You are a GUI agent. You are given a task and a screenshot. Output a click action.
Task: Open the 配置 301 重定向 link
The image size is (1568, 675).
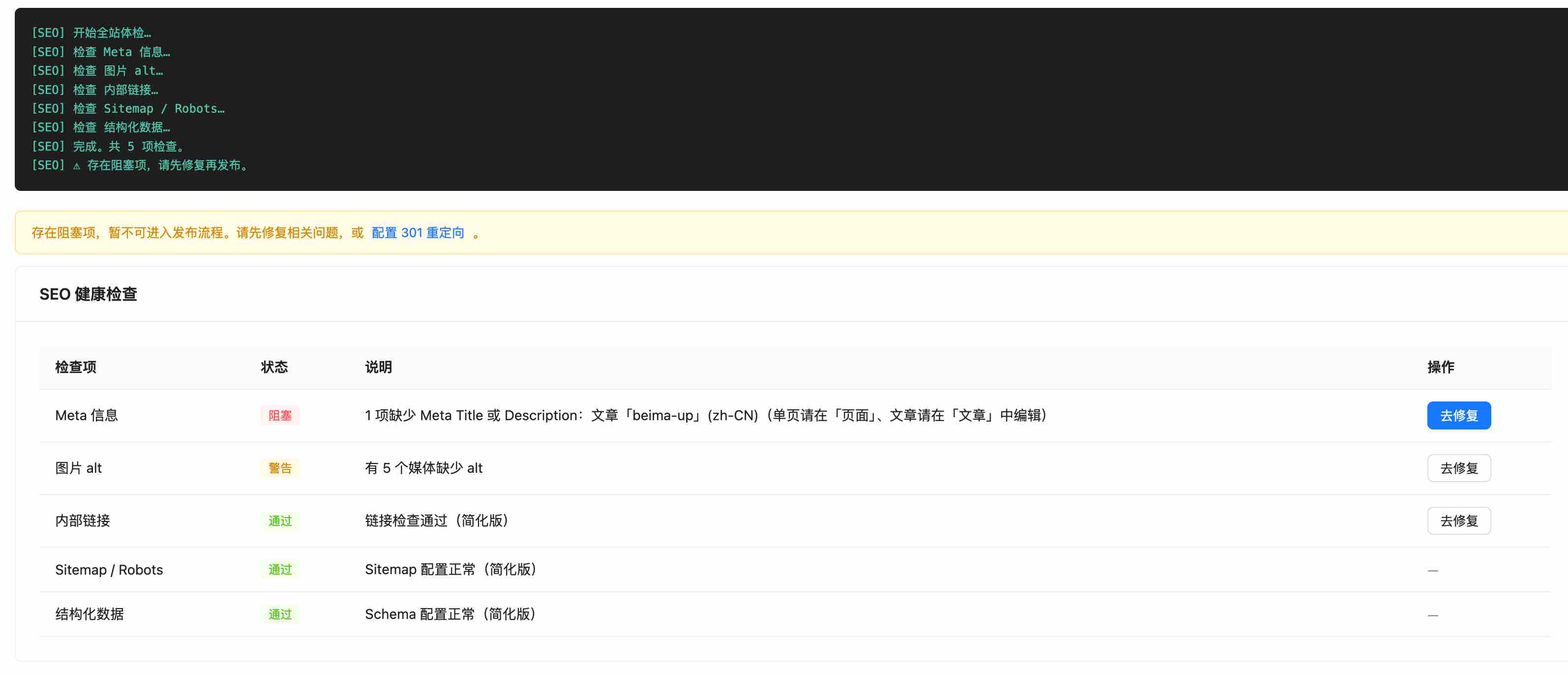(x=418, y=233)
